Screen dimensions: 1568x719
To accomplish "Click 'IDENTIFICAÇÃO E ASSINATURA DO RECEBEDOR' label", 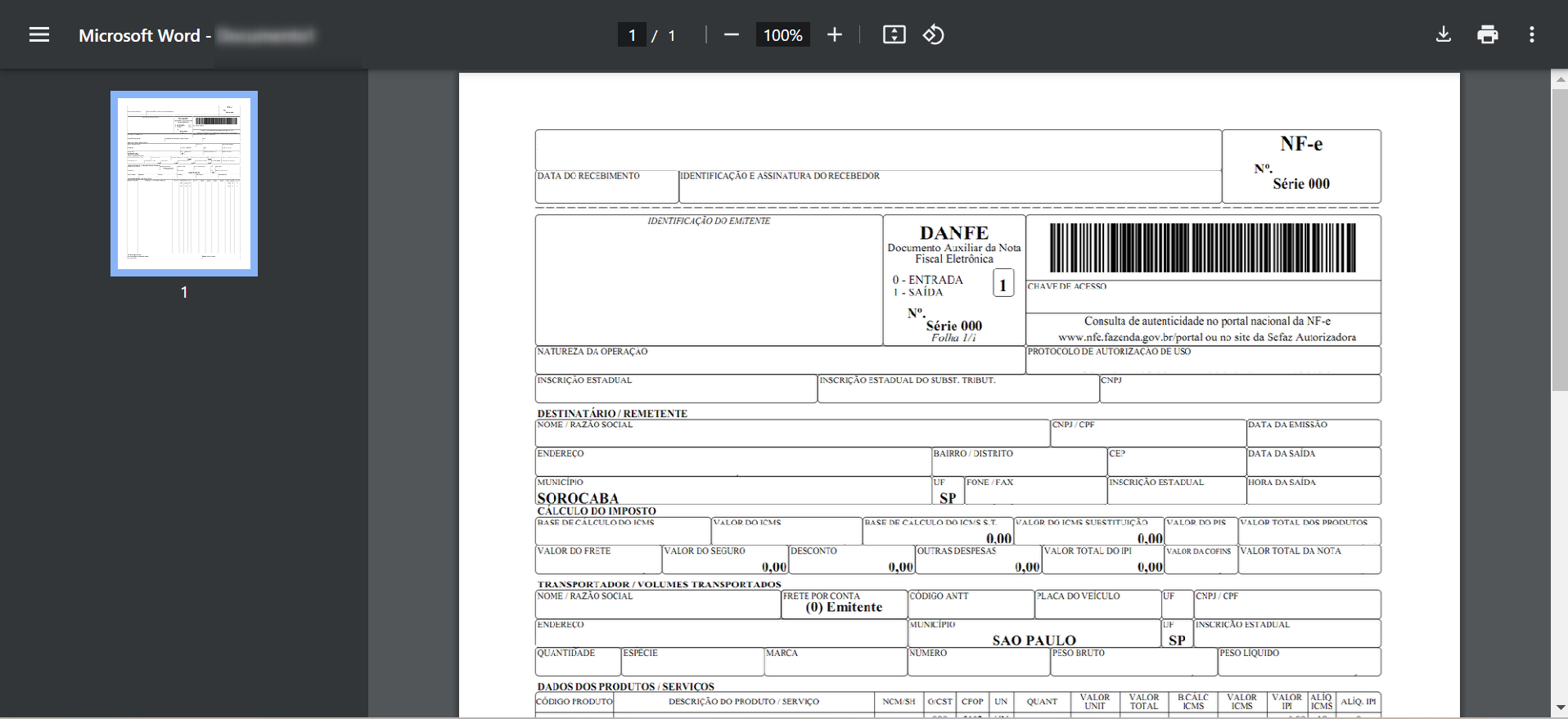I will 780,176.
